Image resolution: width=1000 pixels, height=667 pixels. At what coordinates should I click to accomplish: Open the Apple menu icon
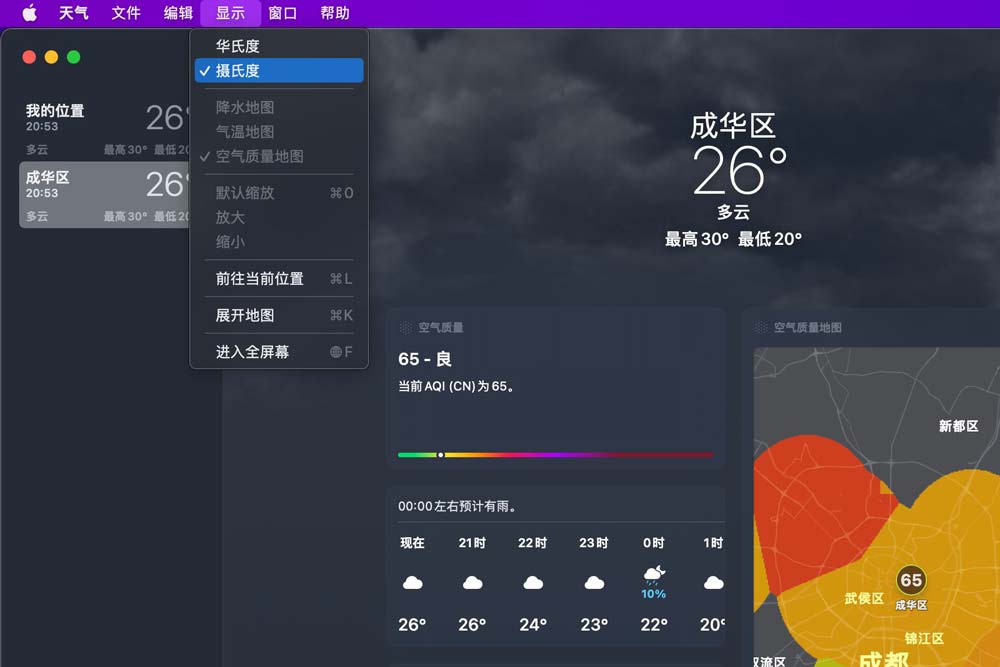tap(29, 13)
